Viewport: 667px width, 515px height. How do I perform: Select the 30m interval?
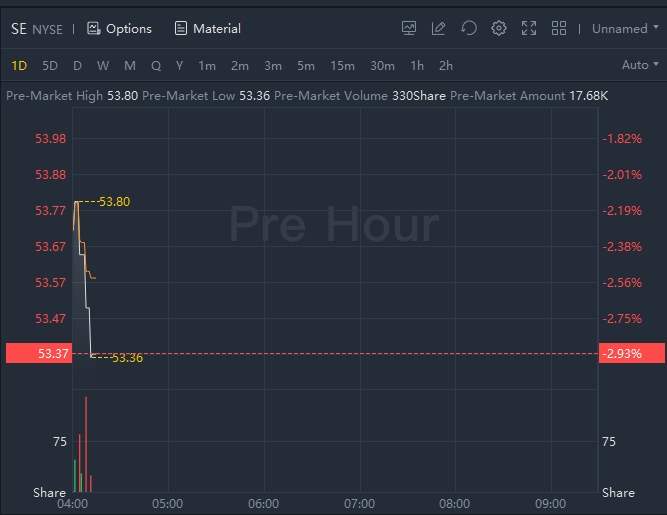[x=382, y=66]
